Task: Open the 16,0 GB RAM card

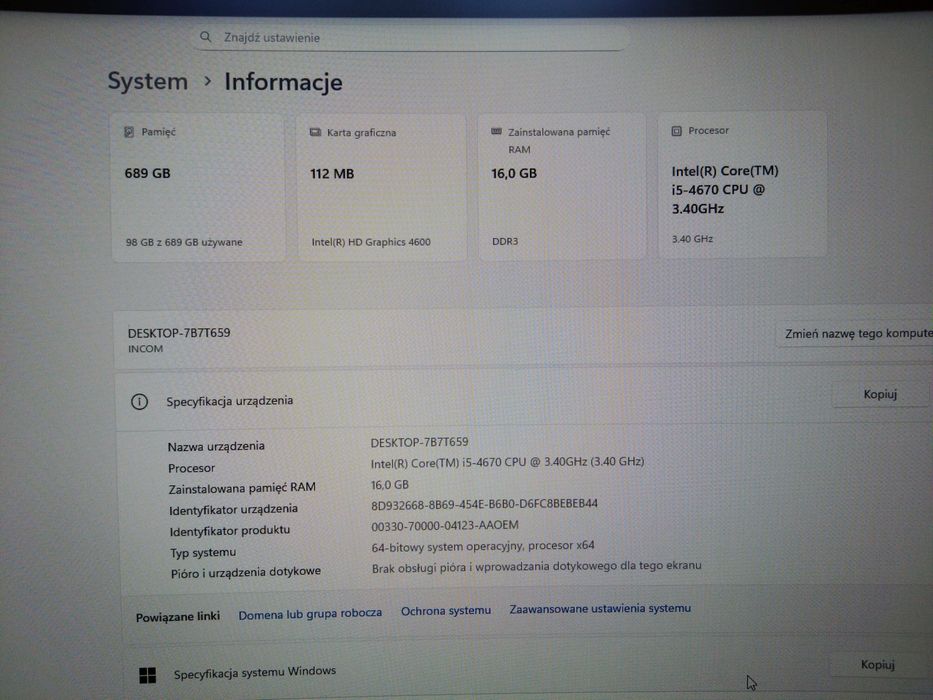Action: point(562,186)
